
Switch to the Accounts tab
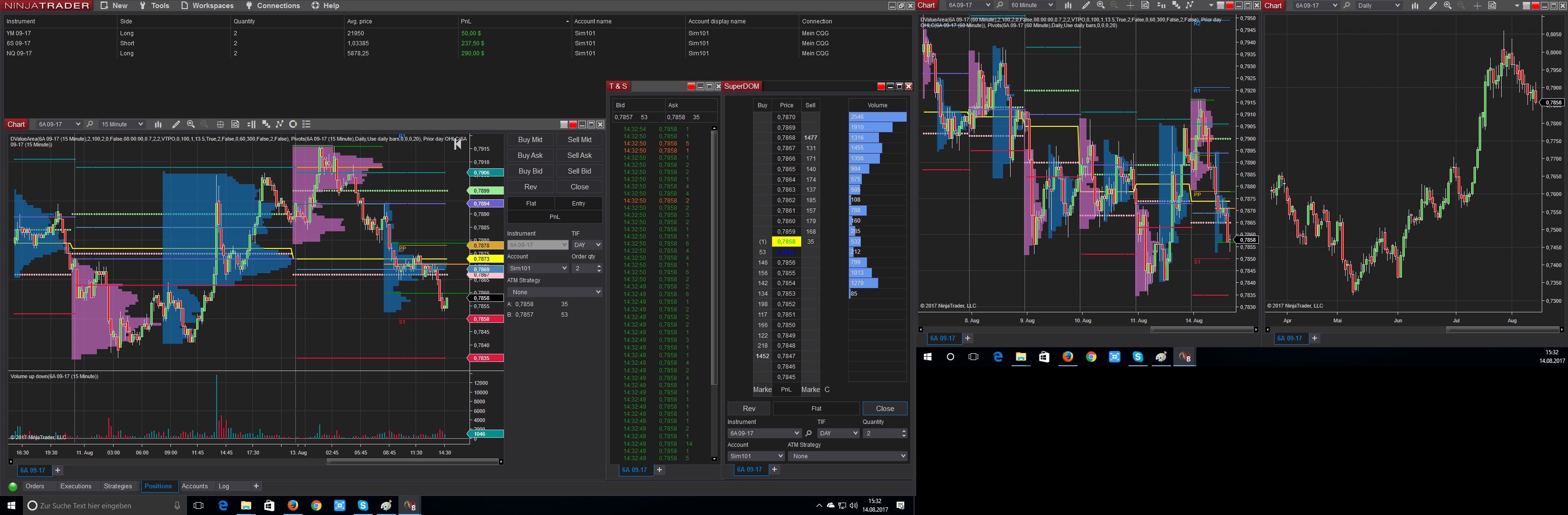click(x=195, y=486)
